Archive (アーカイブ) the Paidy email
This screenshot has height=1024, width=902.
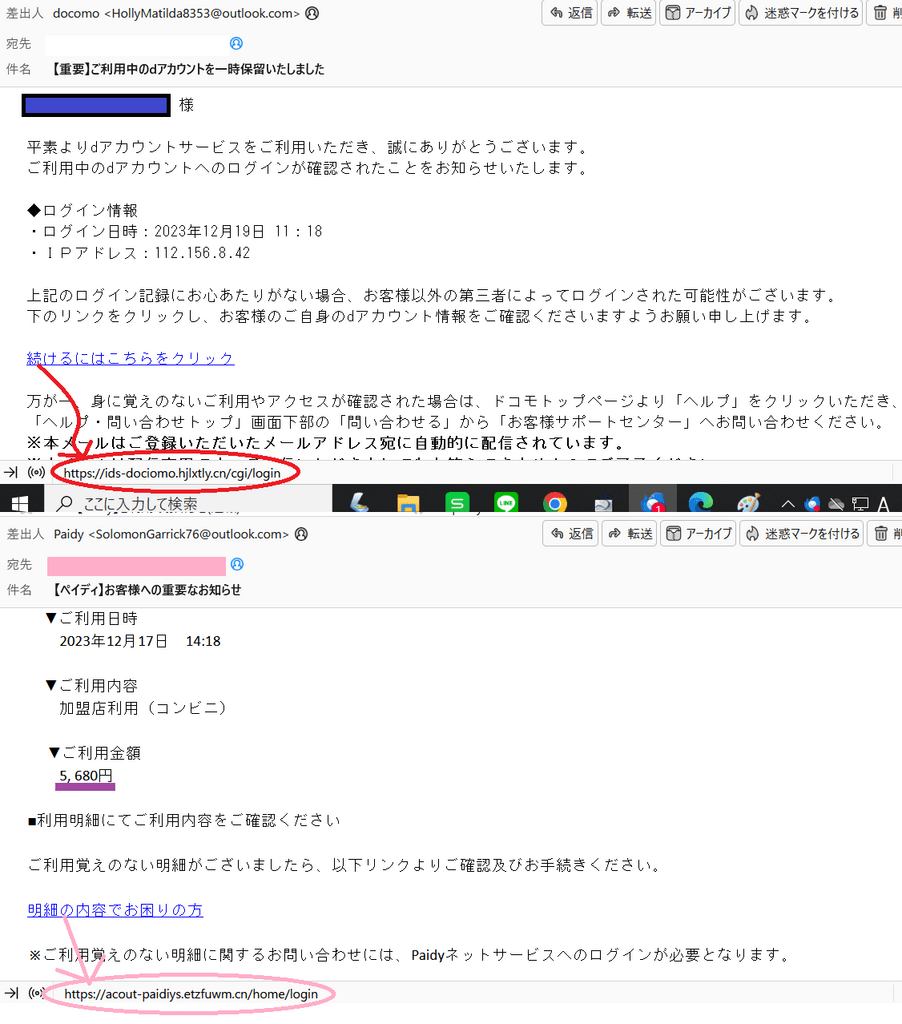coord(698,534)
